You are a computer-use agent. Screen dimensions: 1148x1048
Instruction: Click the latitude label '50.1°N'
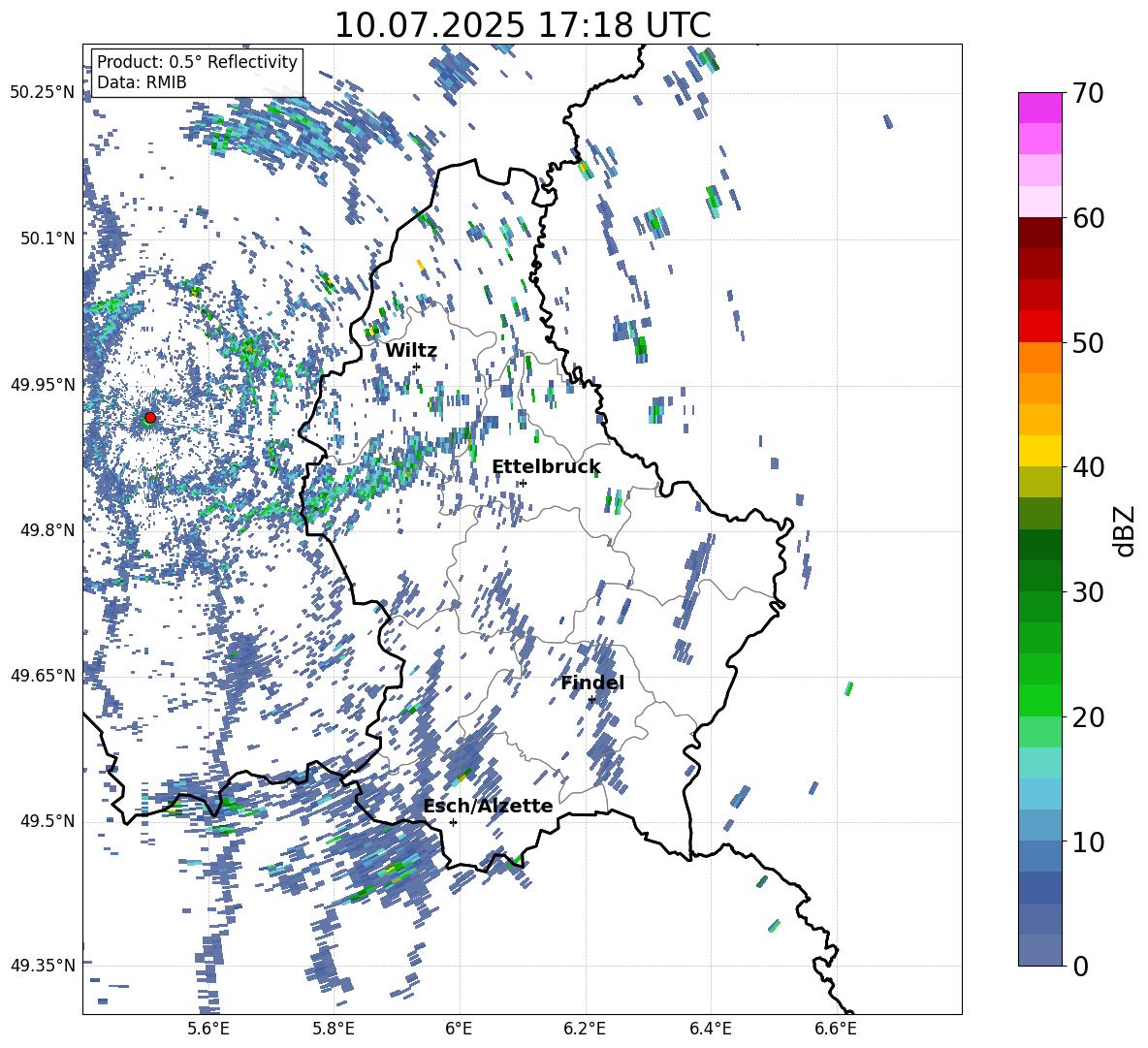click(47, 238)
